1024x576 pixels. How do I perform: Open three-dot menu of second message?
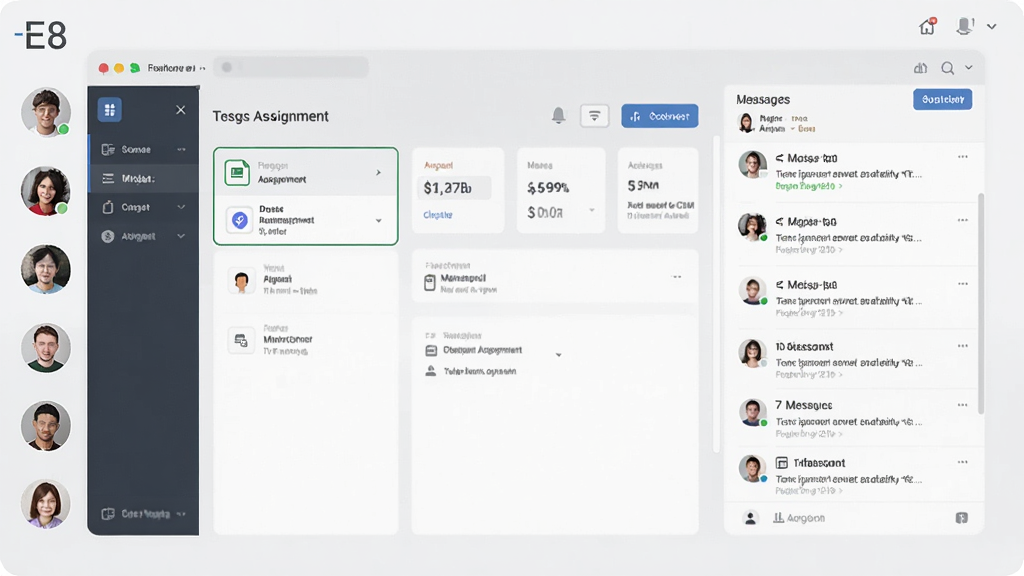963,220
